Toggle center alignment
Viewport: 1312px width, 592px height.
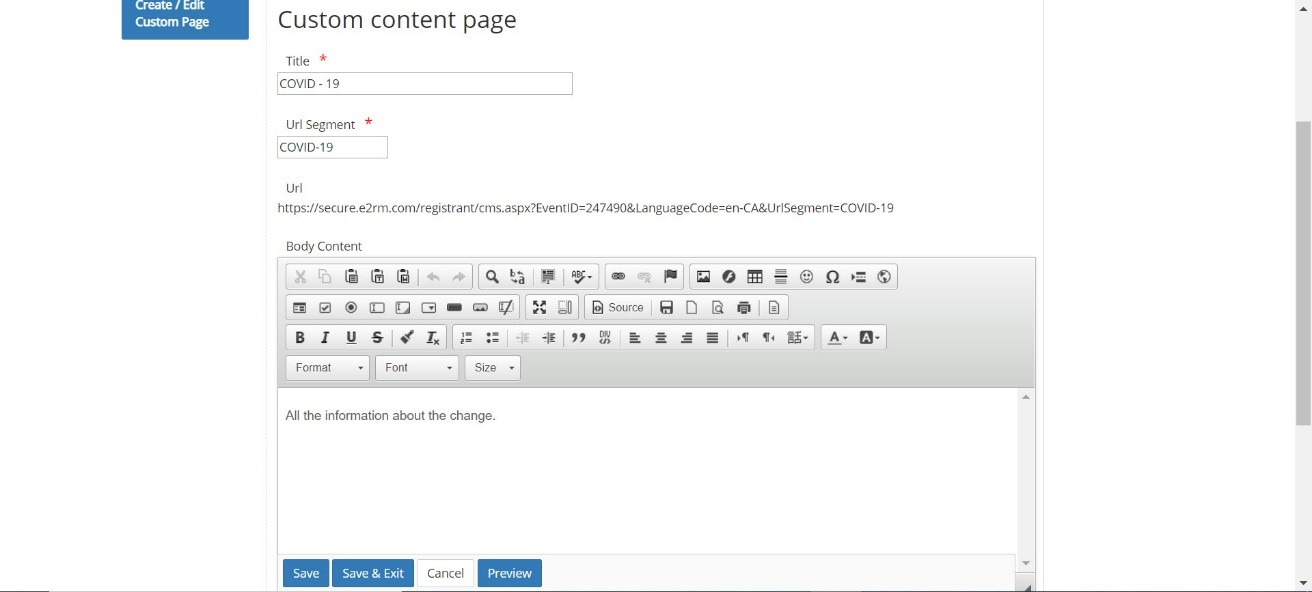[x=661, y=337]
